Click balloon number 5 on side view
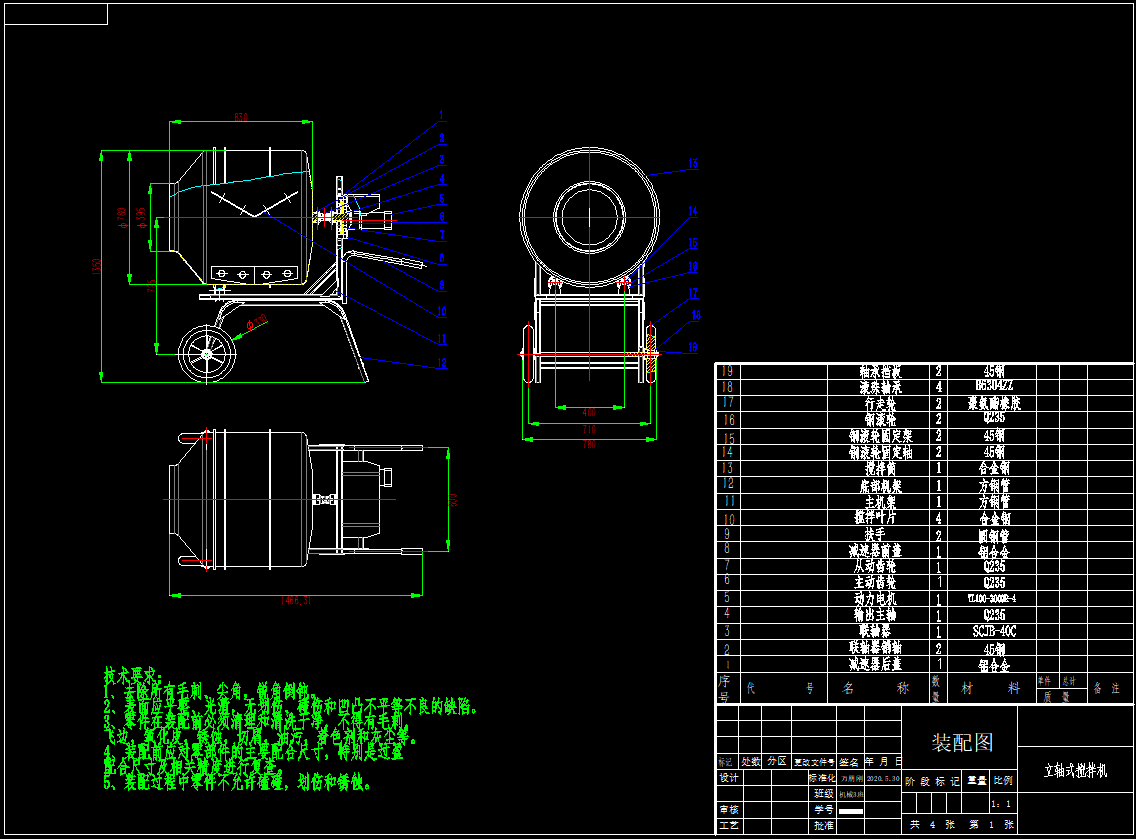 coord(442,199)
